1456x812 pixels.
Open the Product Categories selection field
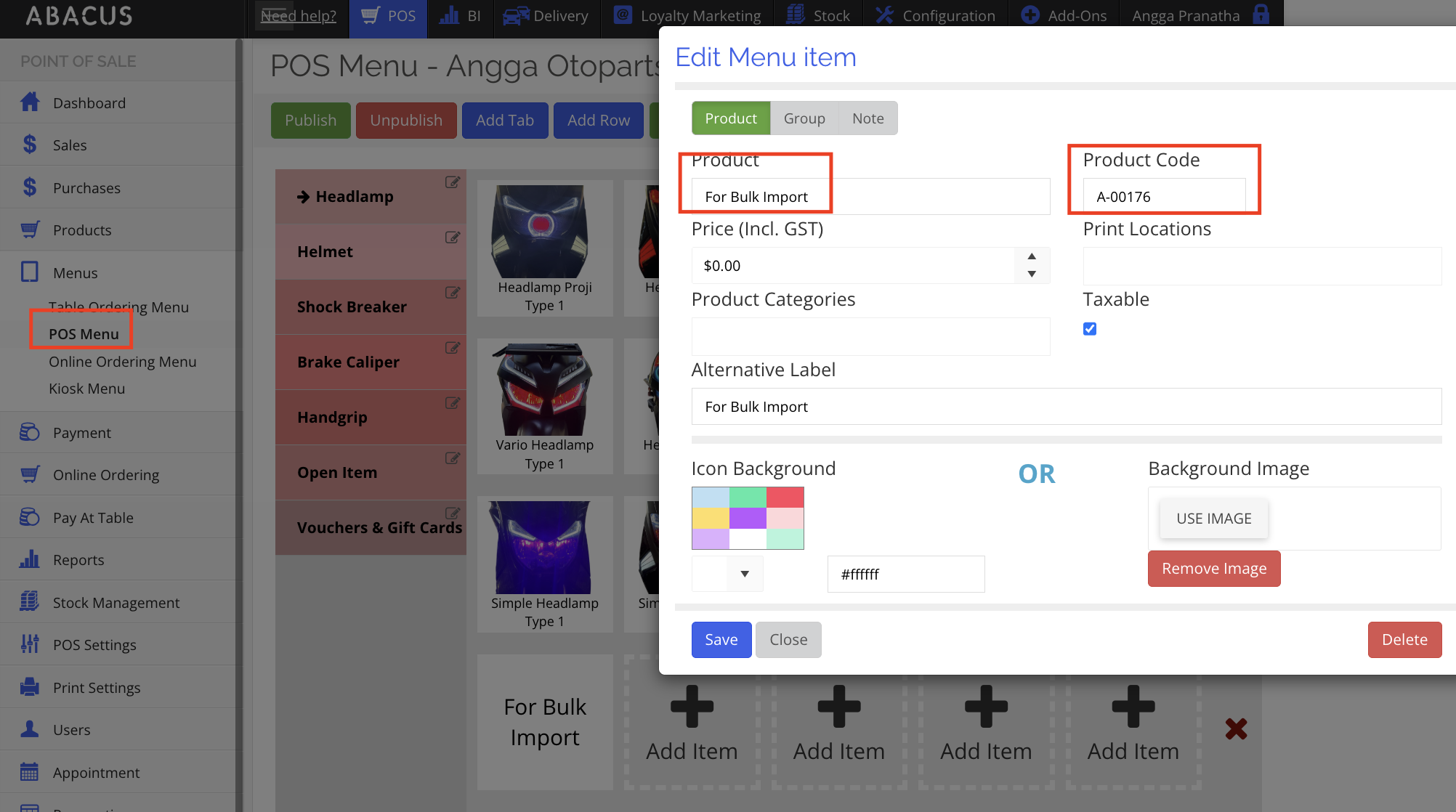pyautogui.click(x=870, y=336)
